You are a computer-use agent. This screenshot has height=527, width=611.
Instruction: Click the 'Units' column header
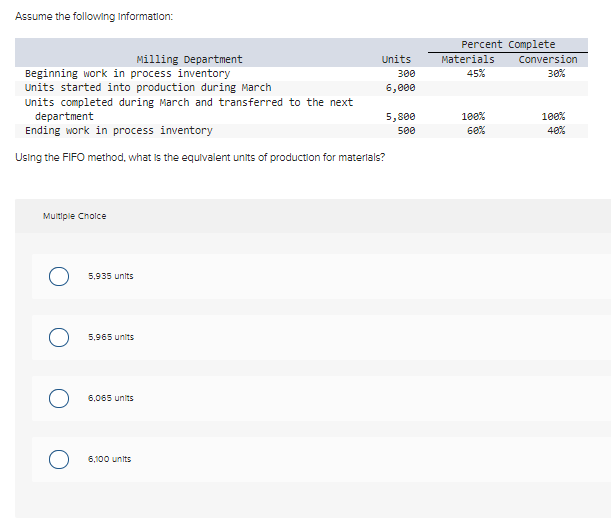(396, 59)
